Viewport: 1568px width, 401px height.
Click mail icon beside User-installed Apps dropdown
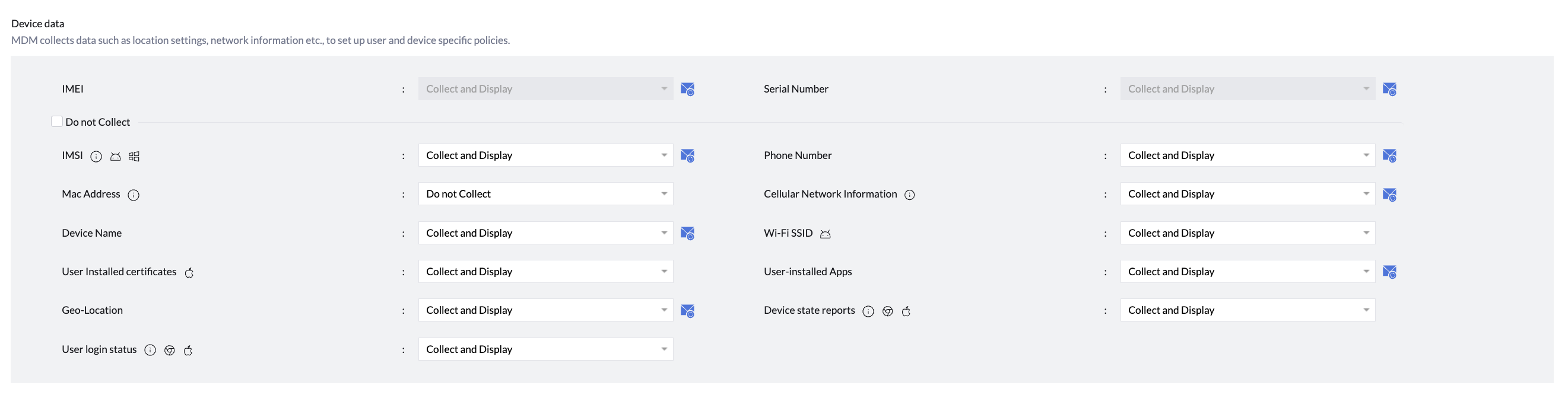(x=1389, y=272)
